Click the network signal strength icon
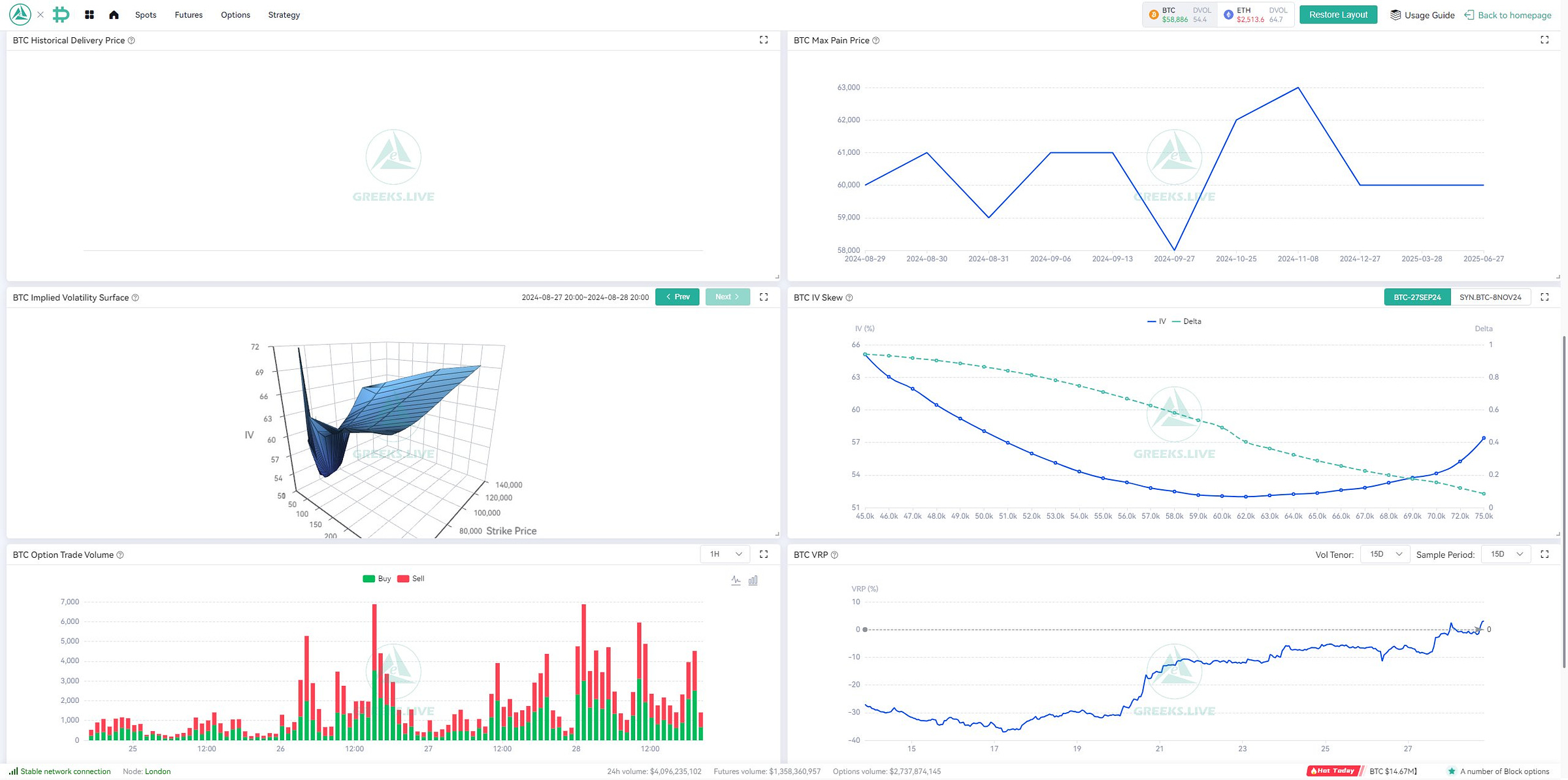This screenshot has width=1568, height=780. [13, 772]
